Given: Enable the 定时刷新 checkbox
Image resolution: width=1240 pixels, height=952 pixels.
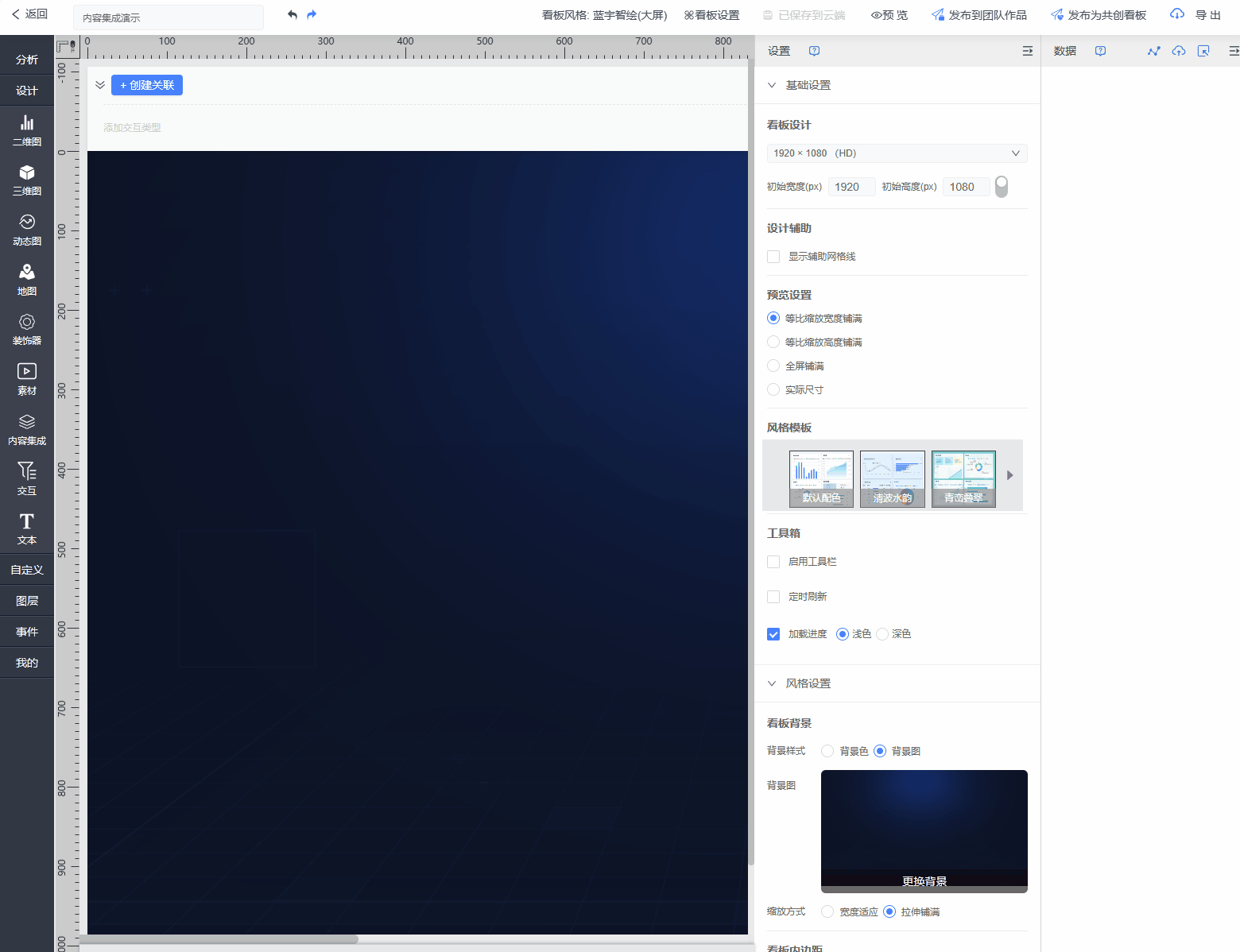Looking at the screenshot, I should 773,597.
